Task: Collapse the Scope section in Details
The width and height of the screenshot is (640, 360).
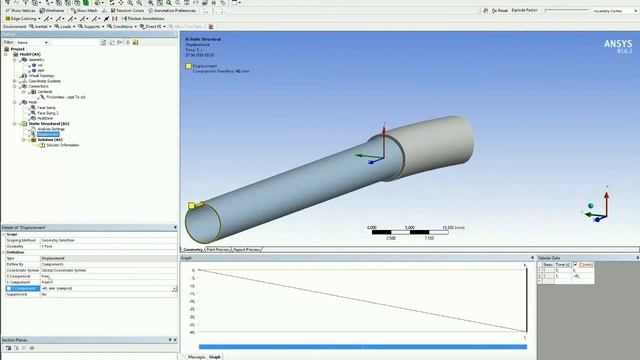Action: 4,235
